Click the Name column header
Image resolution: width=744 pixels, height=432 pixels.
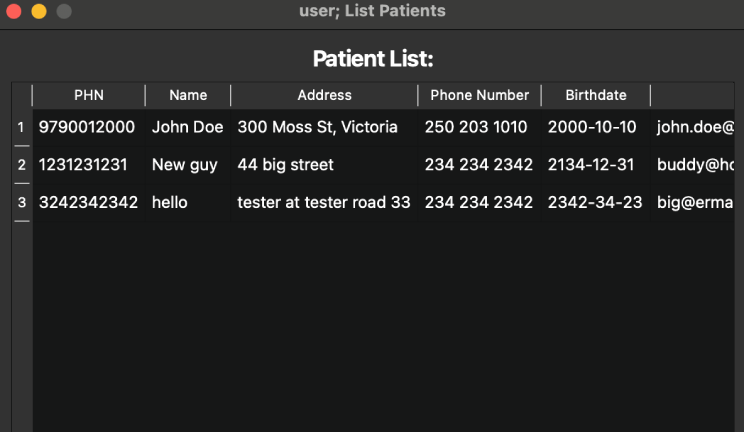[x=188, y=95]
